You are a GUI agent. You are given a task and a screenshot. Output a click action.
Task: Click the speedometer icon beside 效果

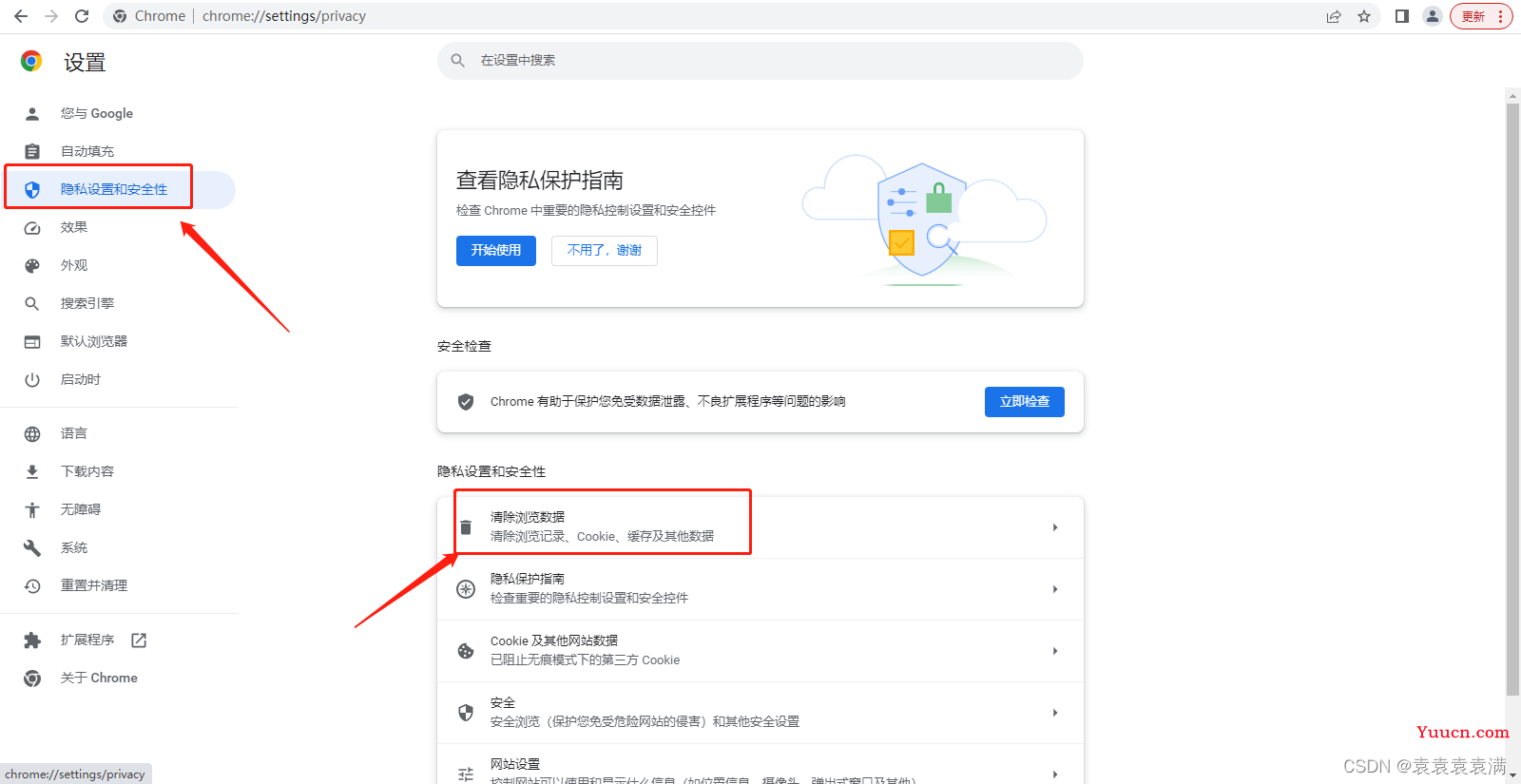(x=32, y=228)
